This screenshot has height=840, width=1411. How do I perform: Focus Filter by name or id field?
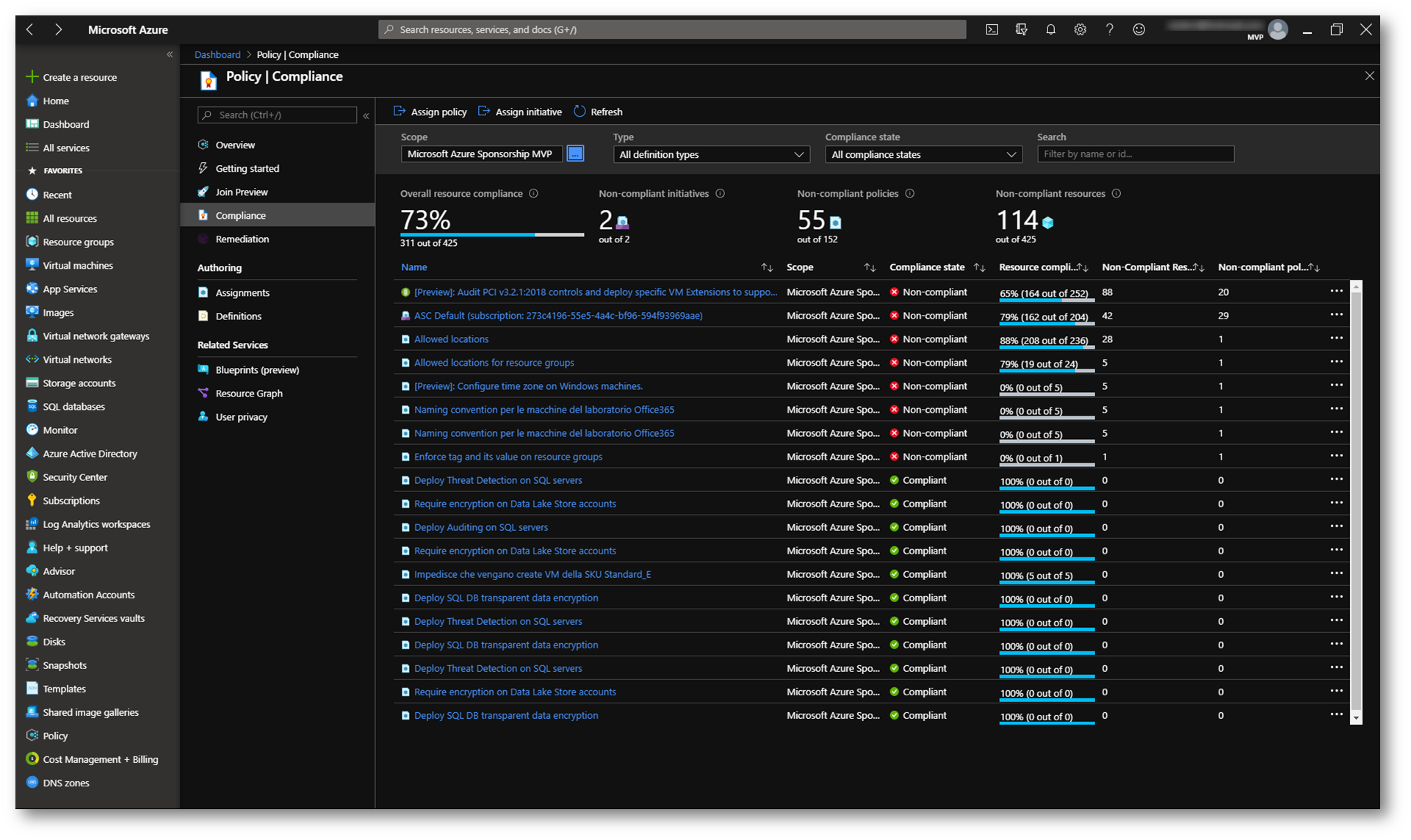[x=1136, y=154]
